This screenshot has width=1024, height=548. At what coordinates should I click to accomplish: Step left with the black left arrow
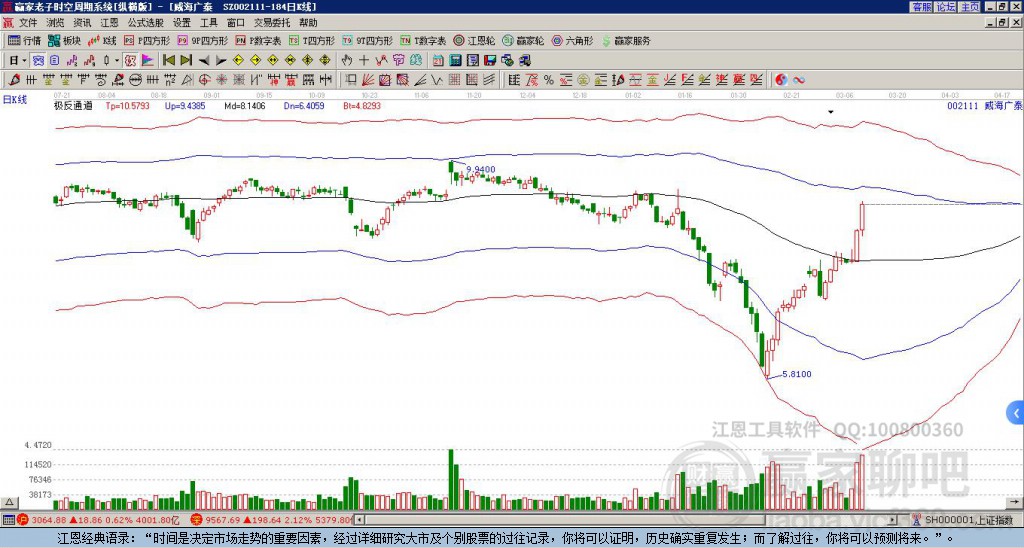pos(204,61)
